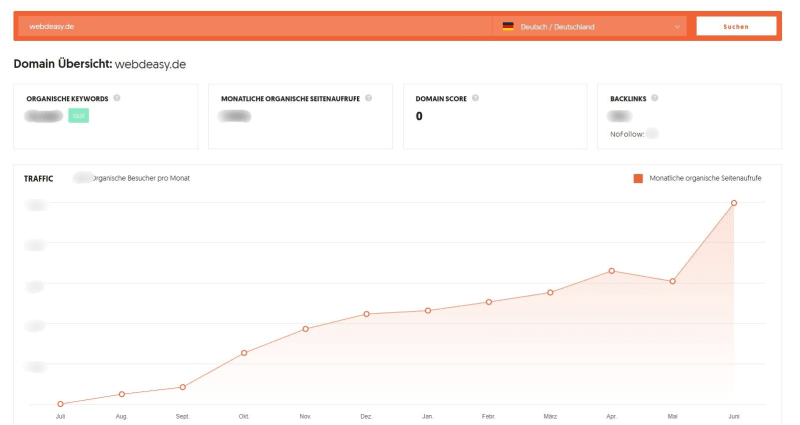Click the green GUT badge
Viewport: 800px width, 425px height.
(x=79, y=116)
